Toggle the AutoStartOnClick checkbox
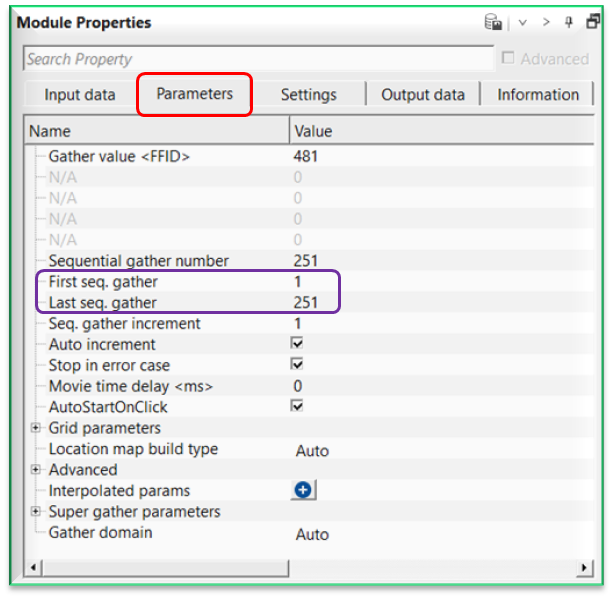This screenshot has width=613, height=599. [297, 407]
